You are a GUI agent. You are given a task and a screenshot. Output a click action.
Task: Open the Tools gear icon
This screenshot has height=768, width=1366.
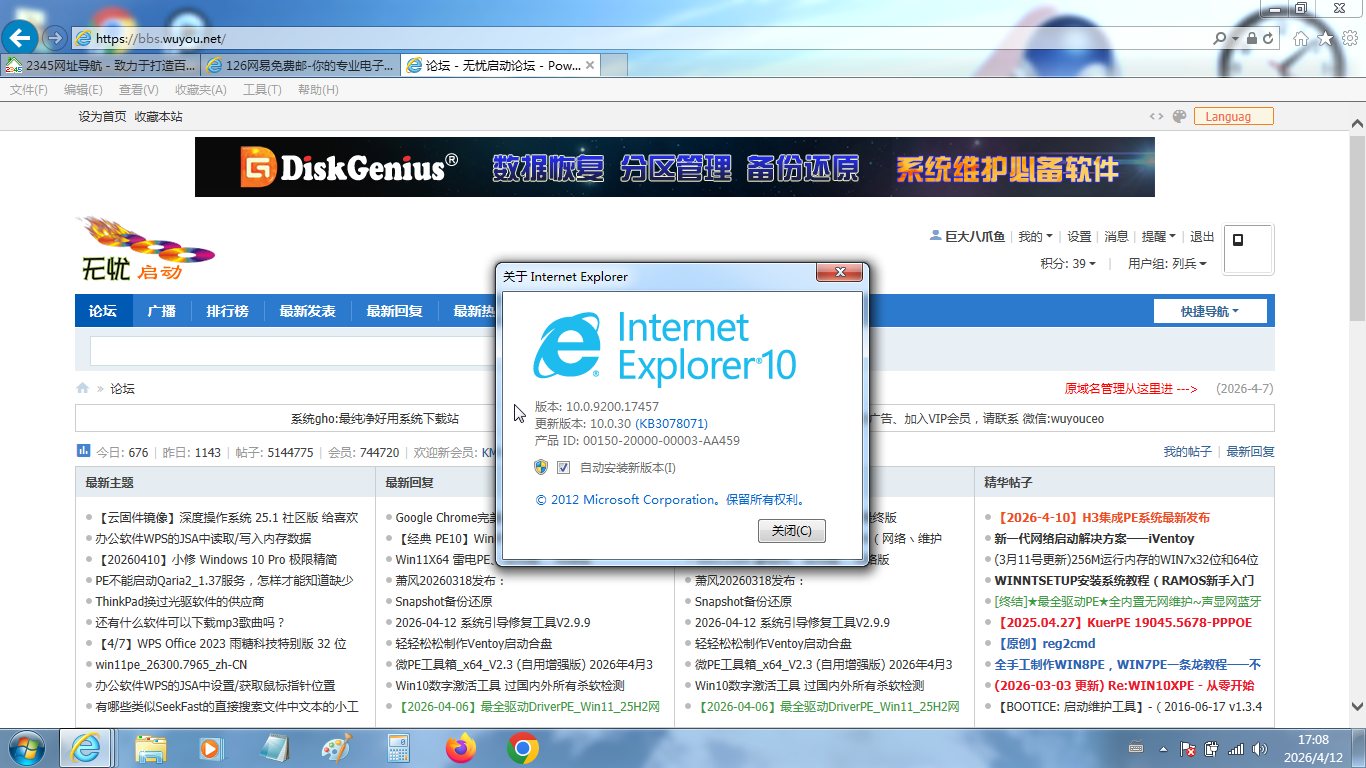pos(1349,38)
